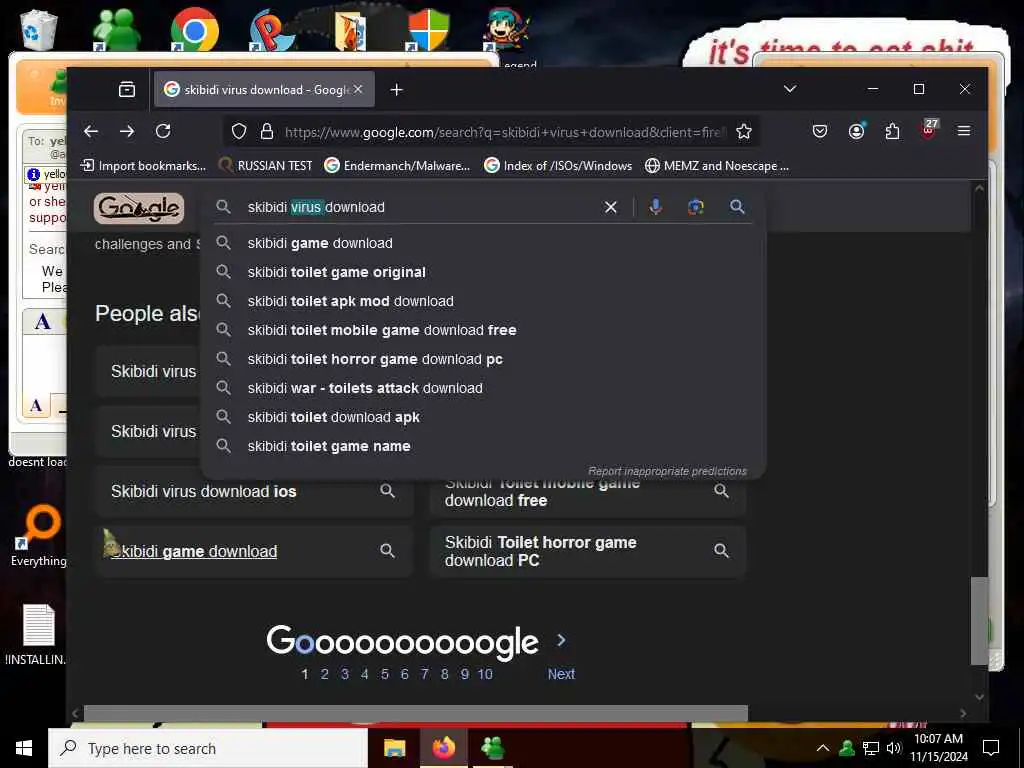
Task: Show hidden tray icons chevron
Action: (x=823, y=748)
